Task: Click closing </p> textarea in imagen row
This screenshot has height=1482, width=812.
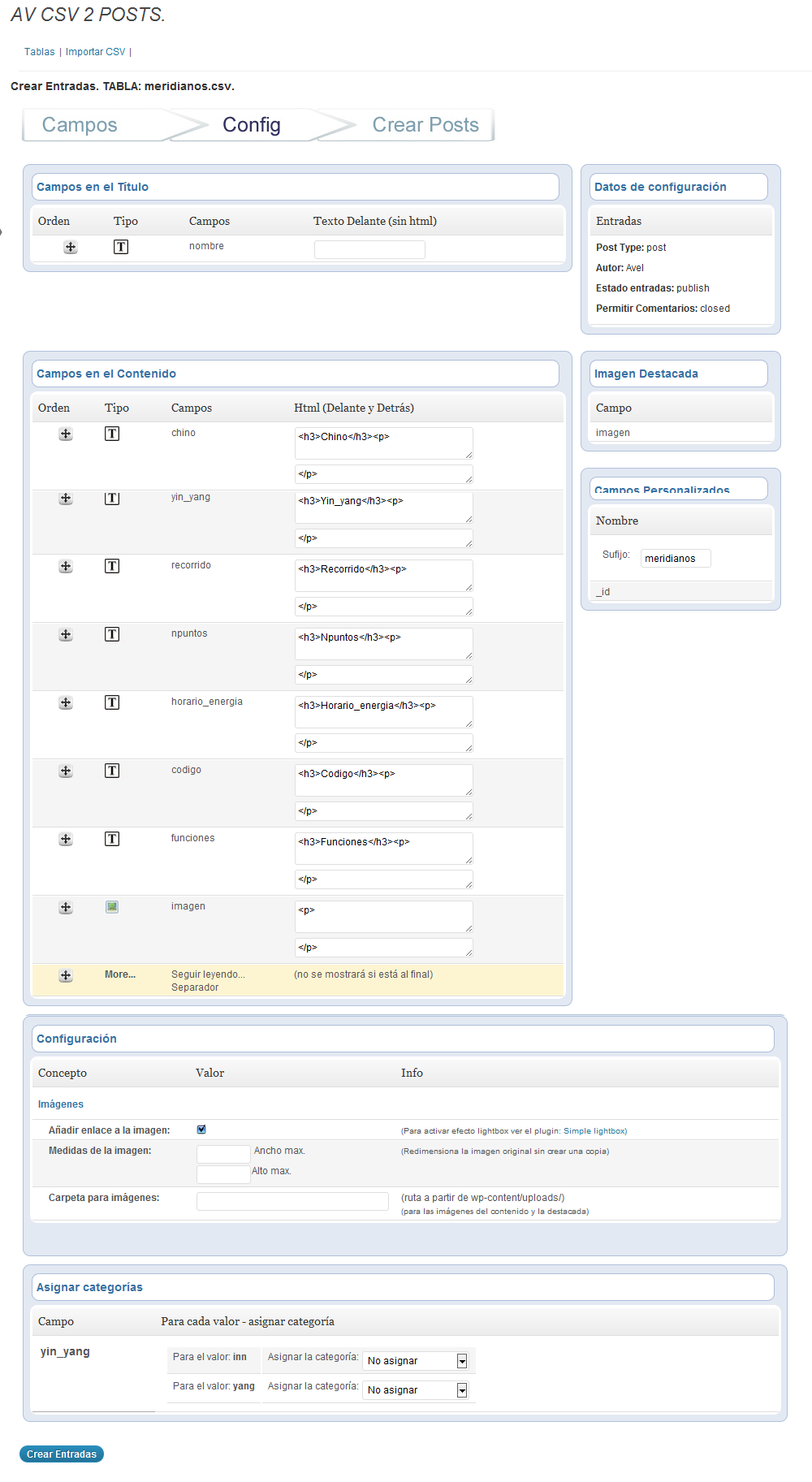Action: pyautogui.click(x=384, y=948)
